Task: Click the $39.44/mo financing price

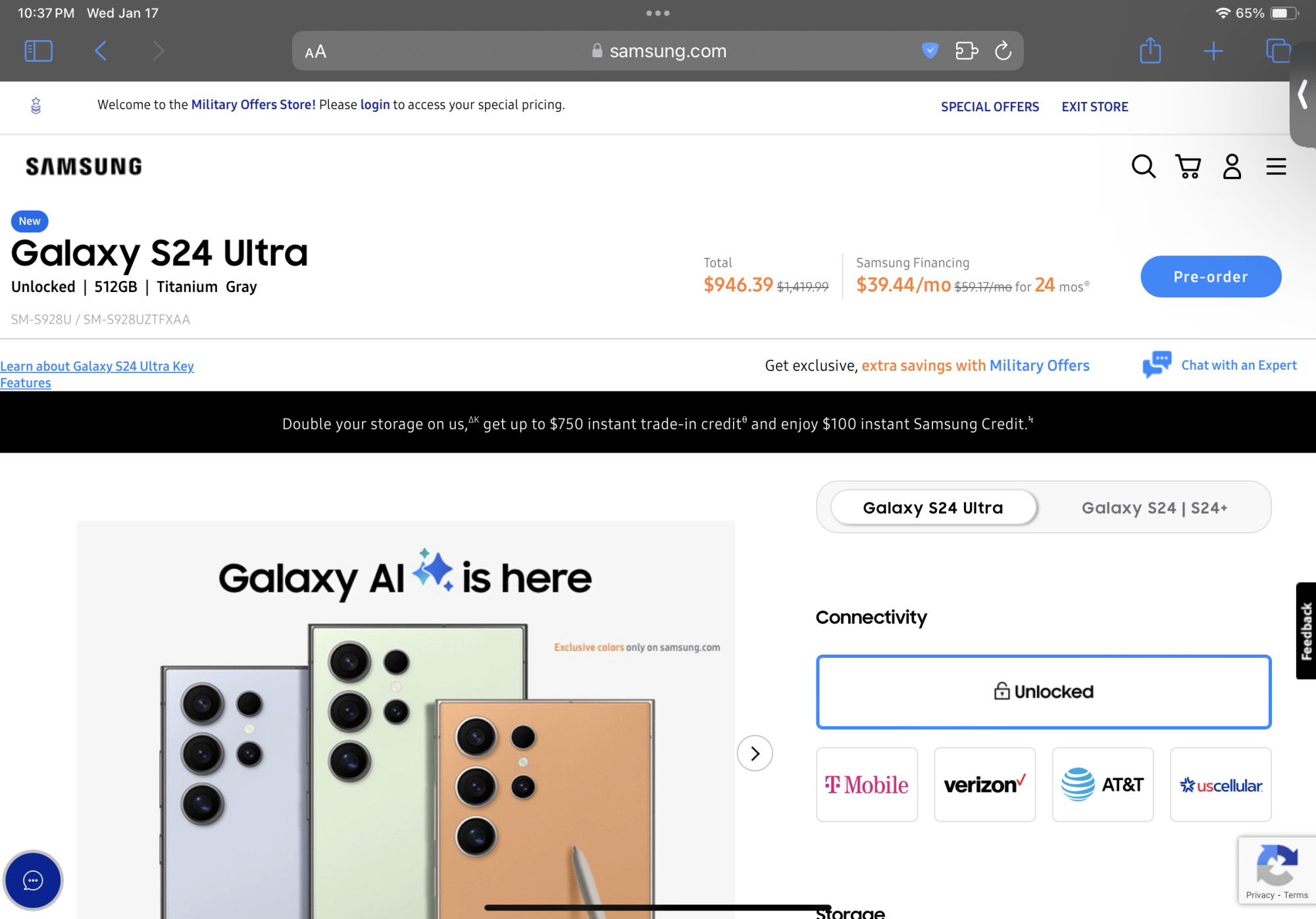Action: click(x=903, y=285)
